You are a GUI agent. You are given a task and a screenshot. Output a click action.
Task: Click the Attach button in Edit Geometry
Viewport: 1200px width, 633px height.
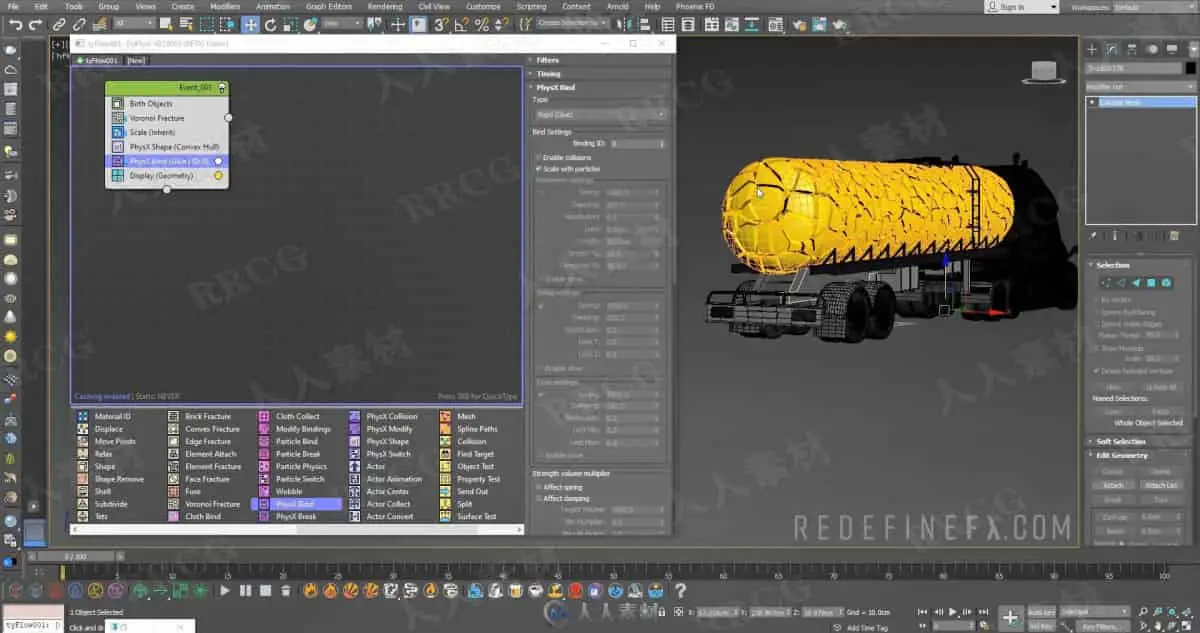click(x=1113, y=485)
